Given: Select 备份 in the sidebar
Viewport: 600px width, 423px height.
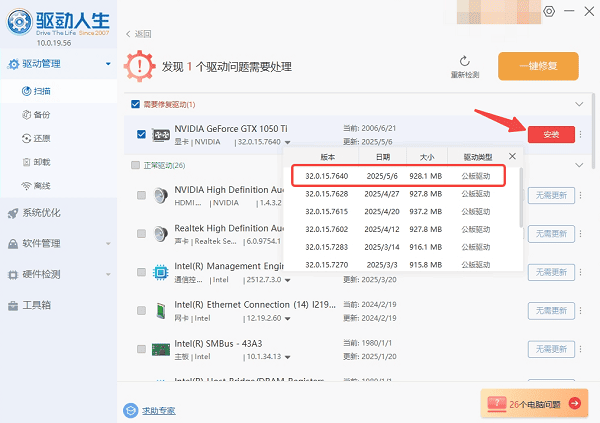Looking at the screenshot, I should pyautogui.click(x=59, y=114).
